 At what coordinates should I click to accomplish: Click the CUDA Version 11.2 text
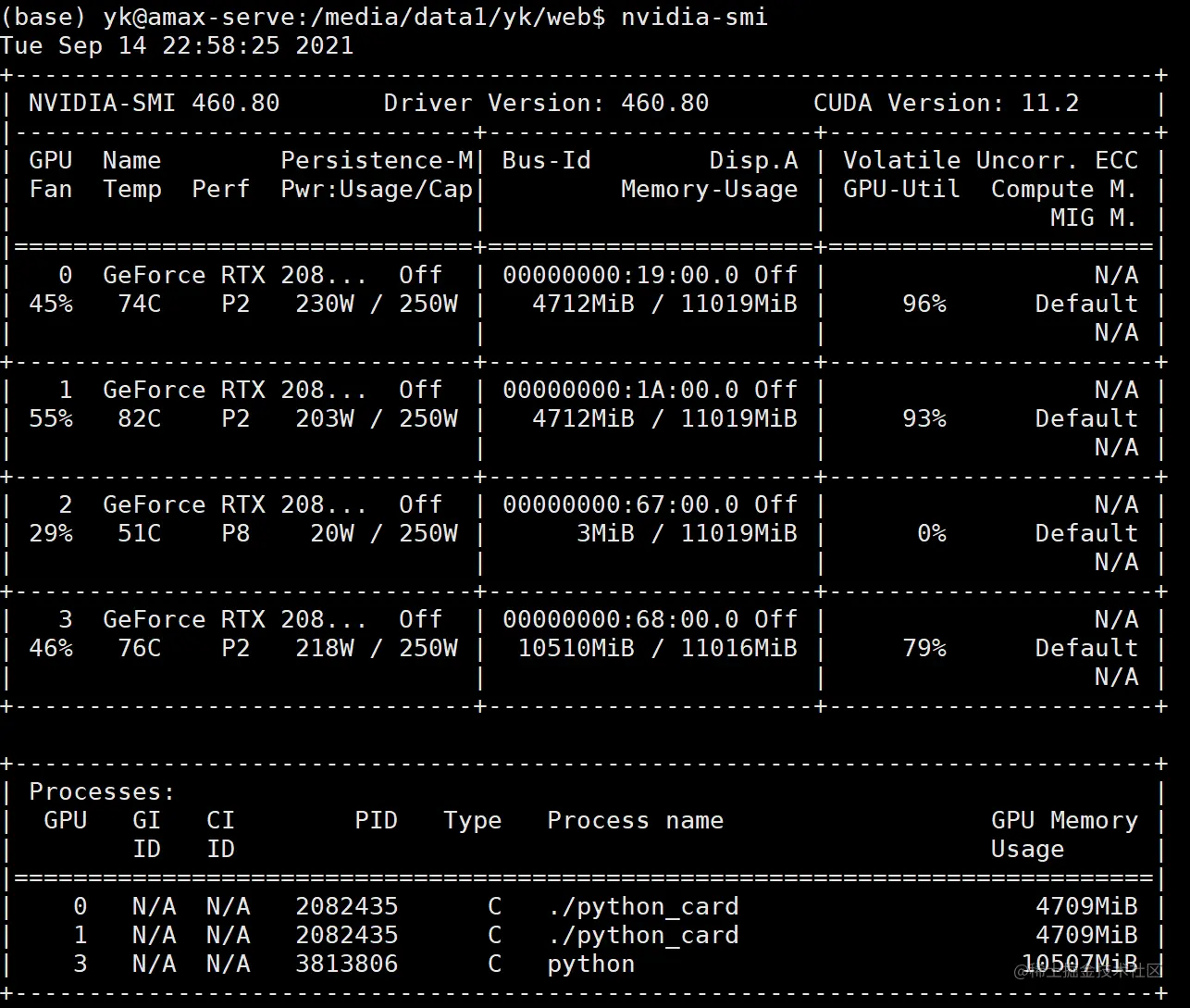[x=947, y=103]
